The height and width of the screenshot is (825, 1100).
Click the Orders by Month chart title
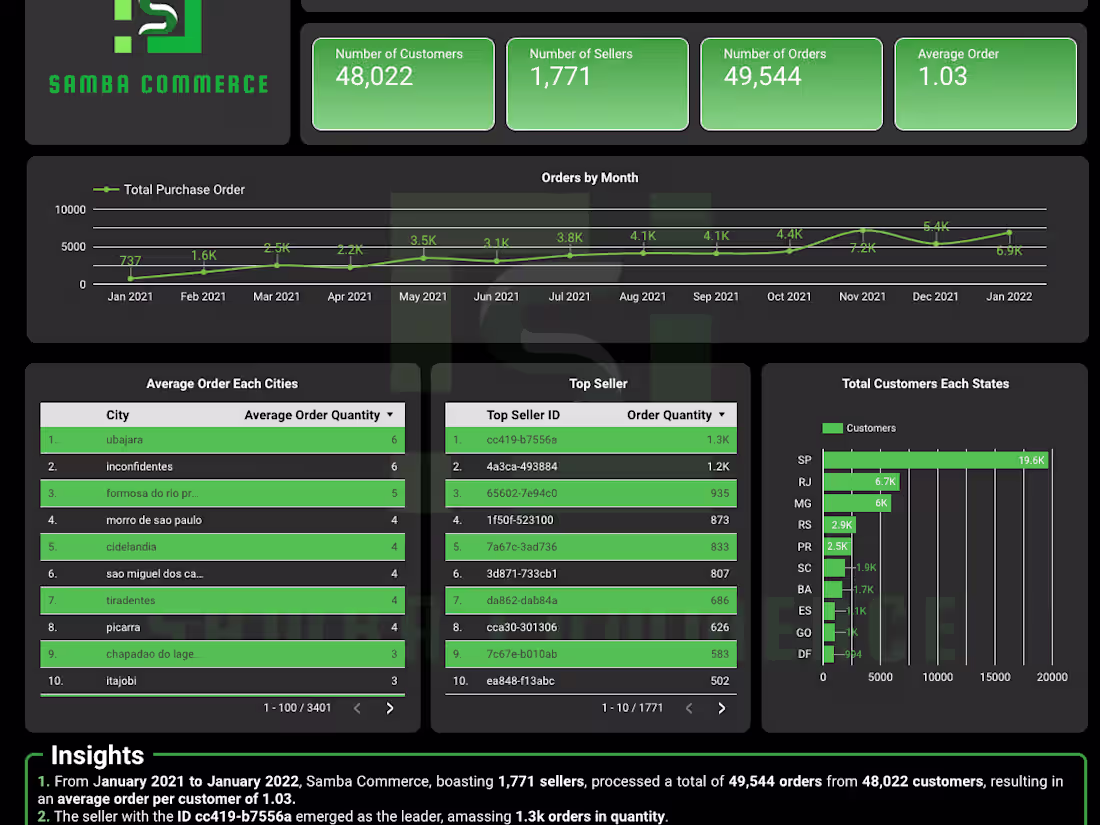[x=590, y=177]
